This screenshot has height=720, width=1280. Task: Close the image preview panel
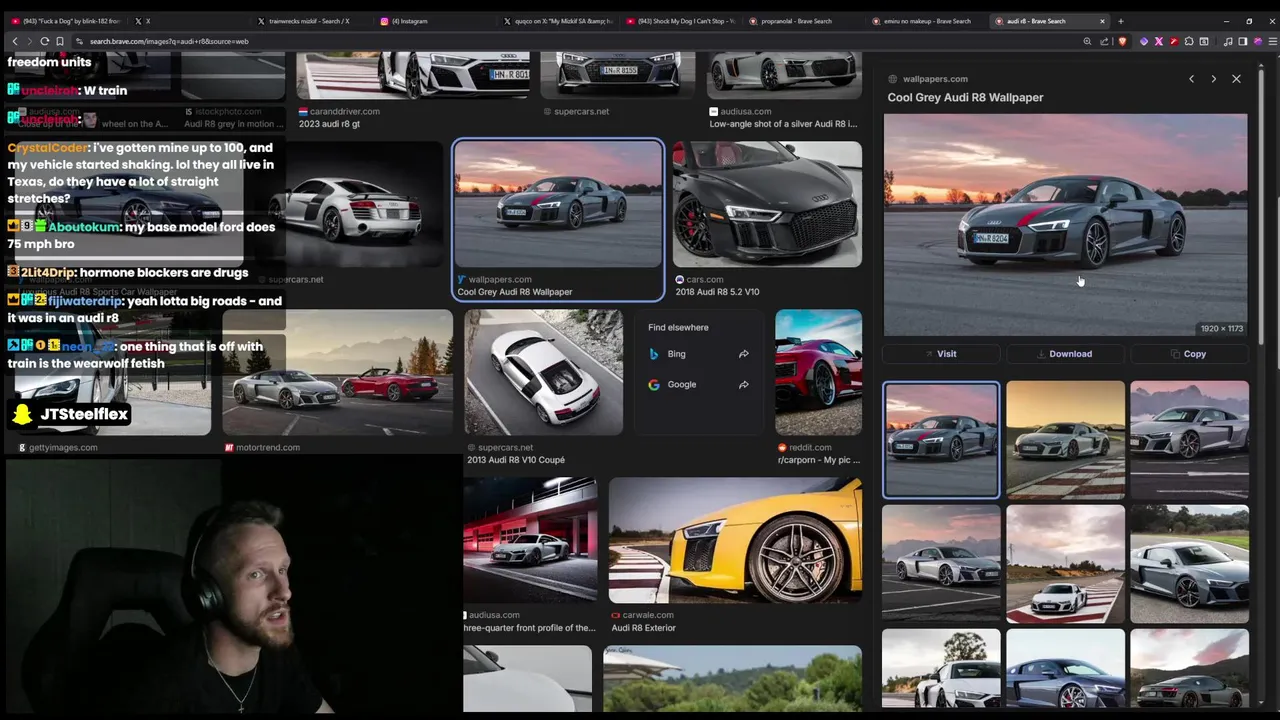pyautogui.click(x=1236, y=79)
